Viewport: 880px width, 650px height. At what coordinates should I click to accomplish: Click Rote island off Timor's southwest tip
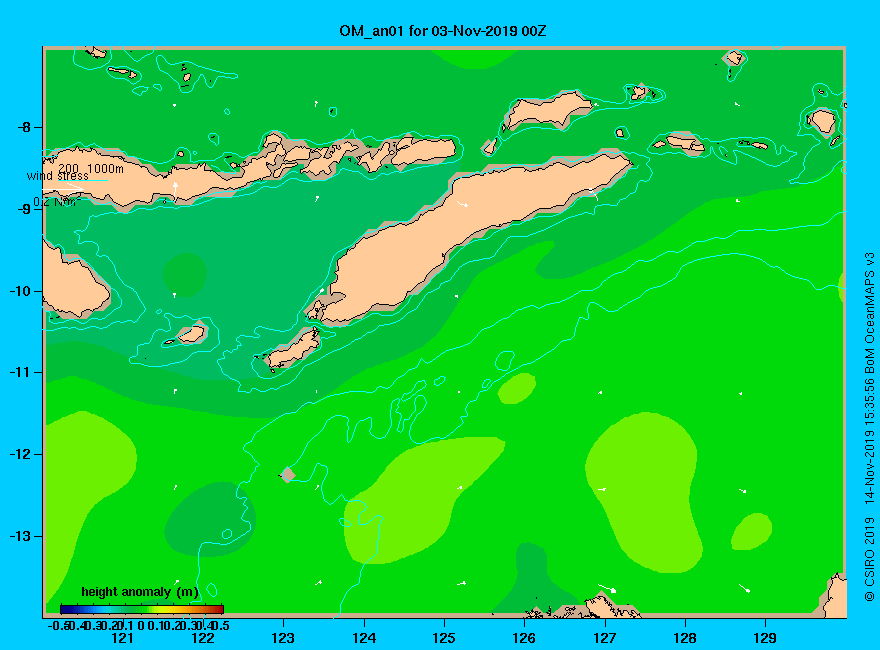pos(292,349)
